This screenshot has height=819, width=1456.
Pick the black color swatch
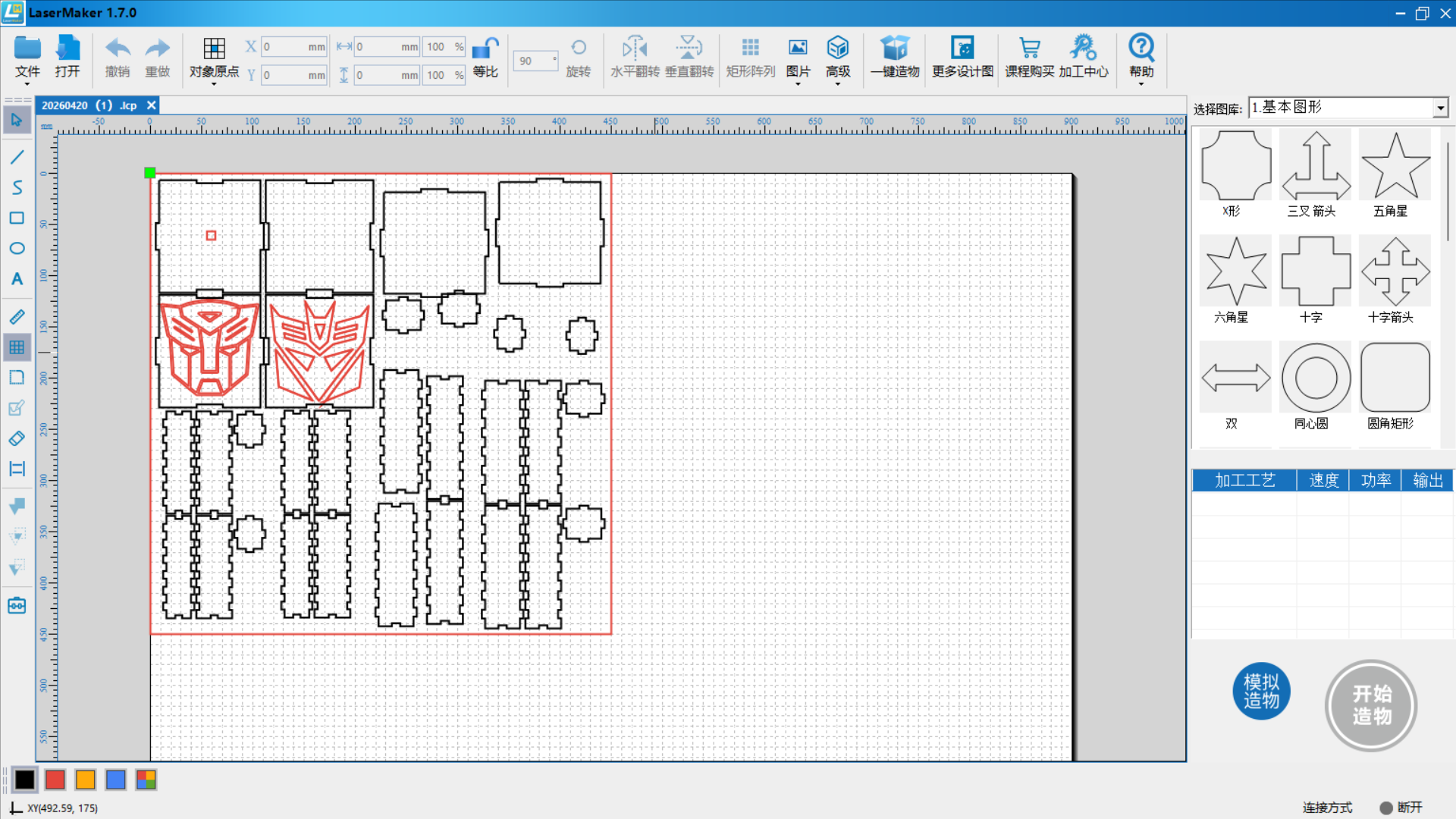25,780
